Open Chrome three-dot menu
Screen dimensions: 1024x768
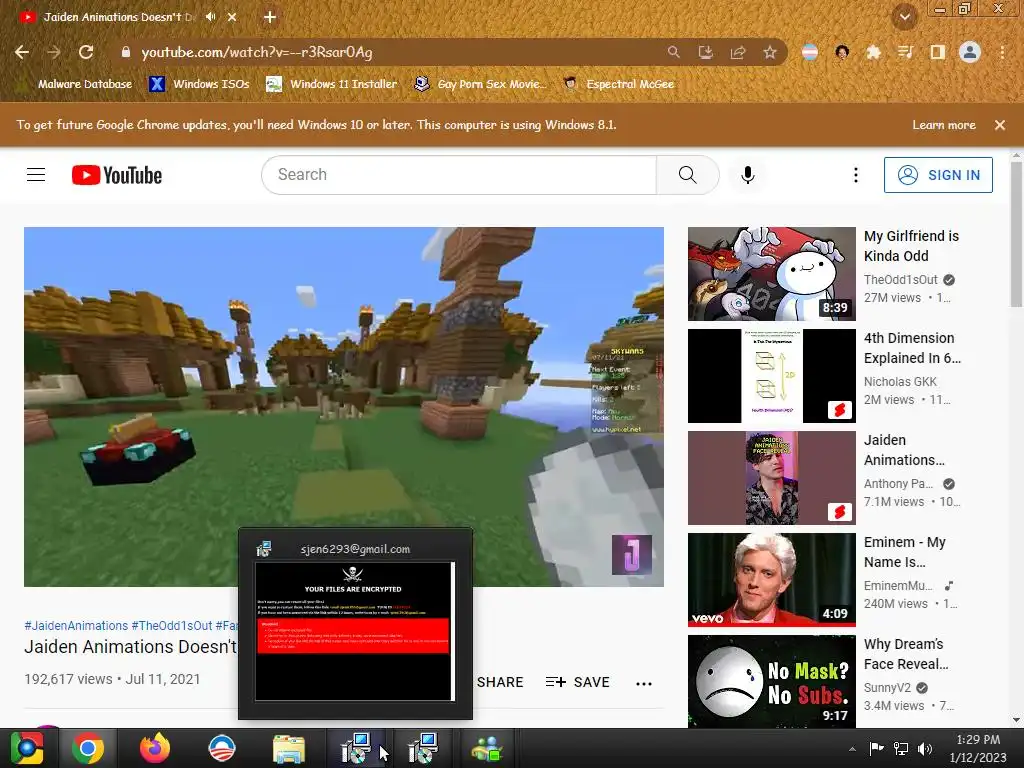pyautogui.click(x=1002, y=52)
